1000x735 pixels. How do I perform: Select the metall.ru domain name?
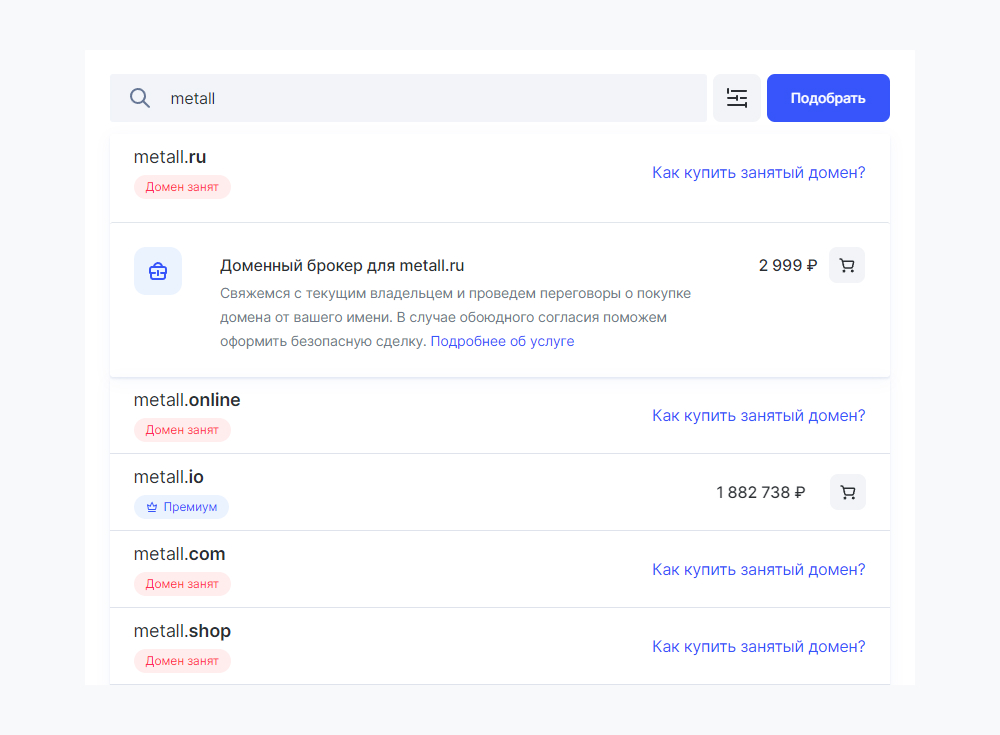[x=170, y=157]
